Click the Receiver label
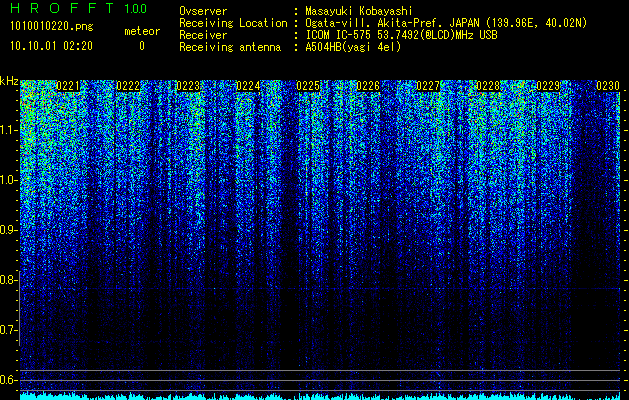 pos(203,35)
